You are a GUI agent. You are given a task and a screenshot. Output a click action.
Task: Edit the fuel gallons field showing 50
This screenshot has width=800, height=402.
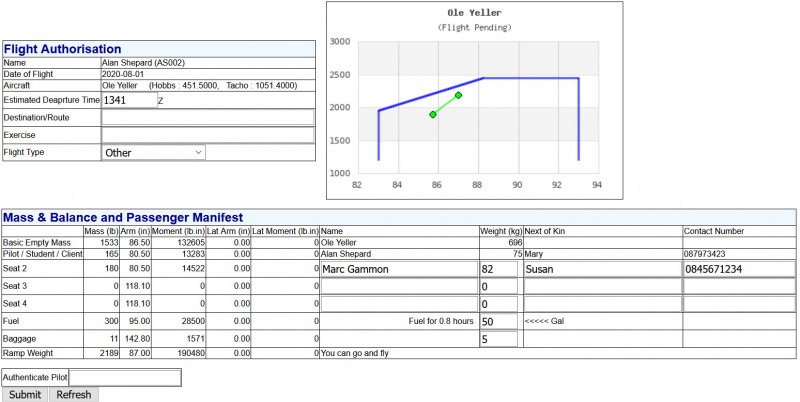[x=499, y=321]
